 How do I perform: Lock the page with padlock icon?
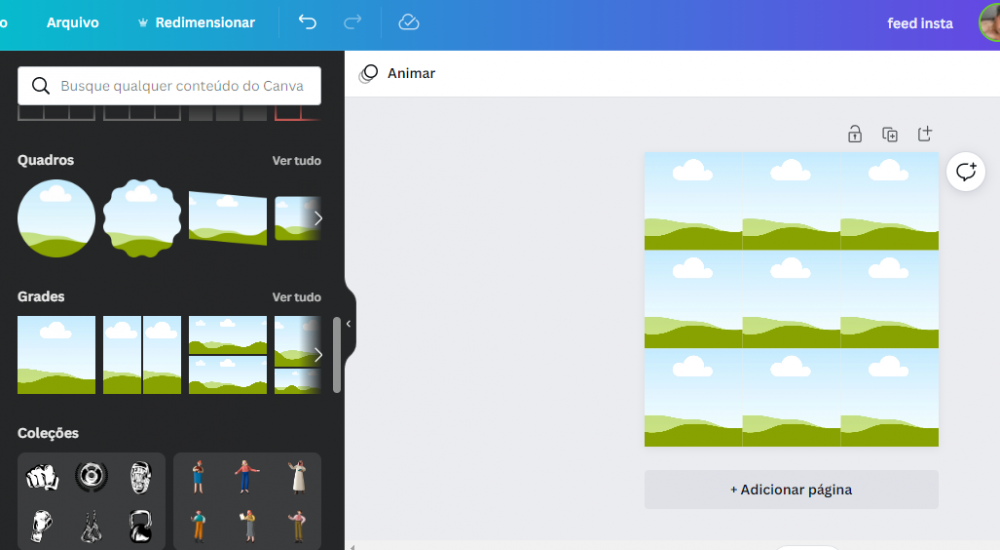pyautogui.click(x=855, y=134)
